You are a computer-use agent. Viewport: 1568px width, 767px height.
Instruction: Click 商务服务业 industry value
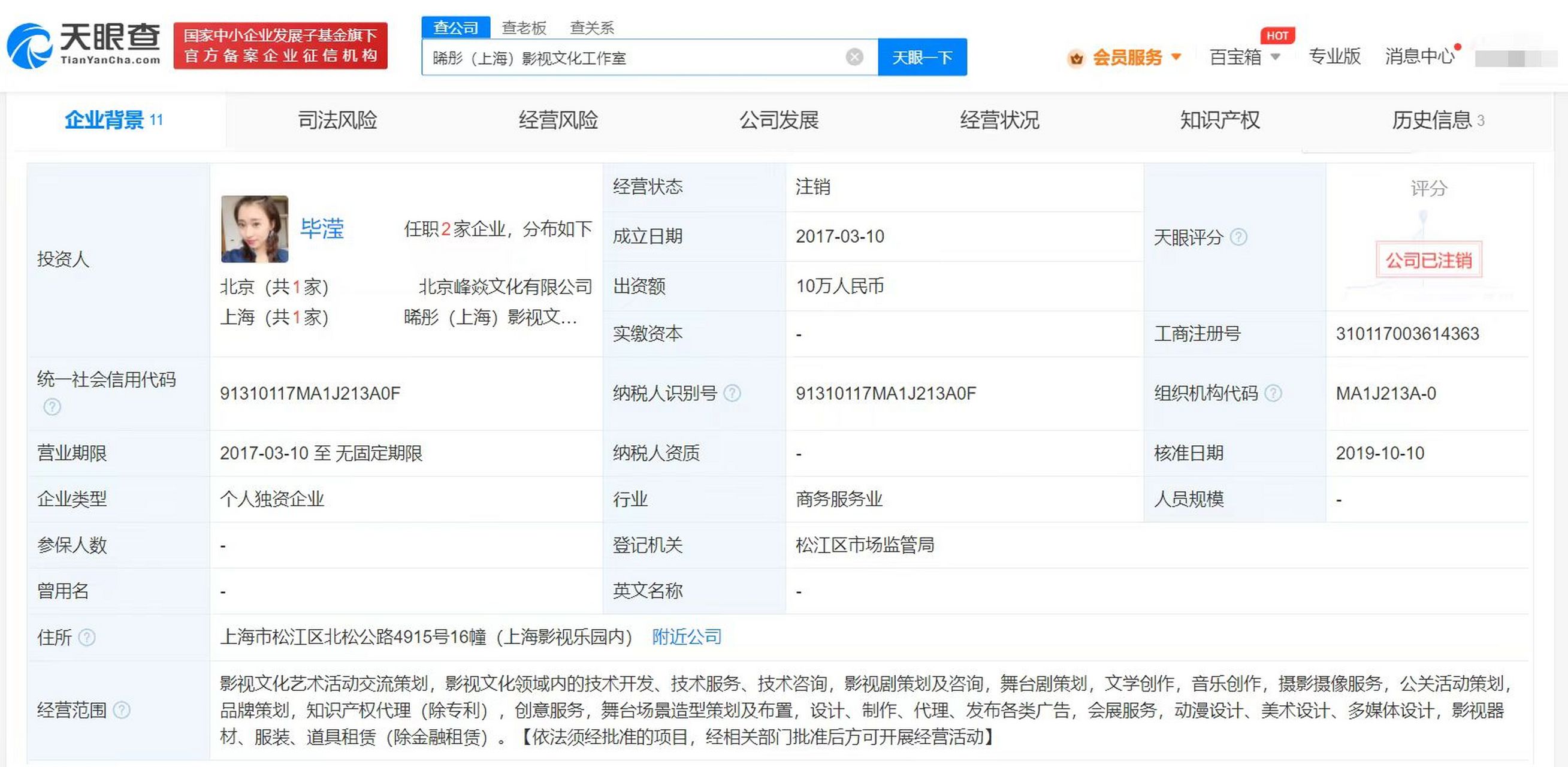pos(839,499)
